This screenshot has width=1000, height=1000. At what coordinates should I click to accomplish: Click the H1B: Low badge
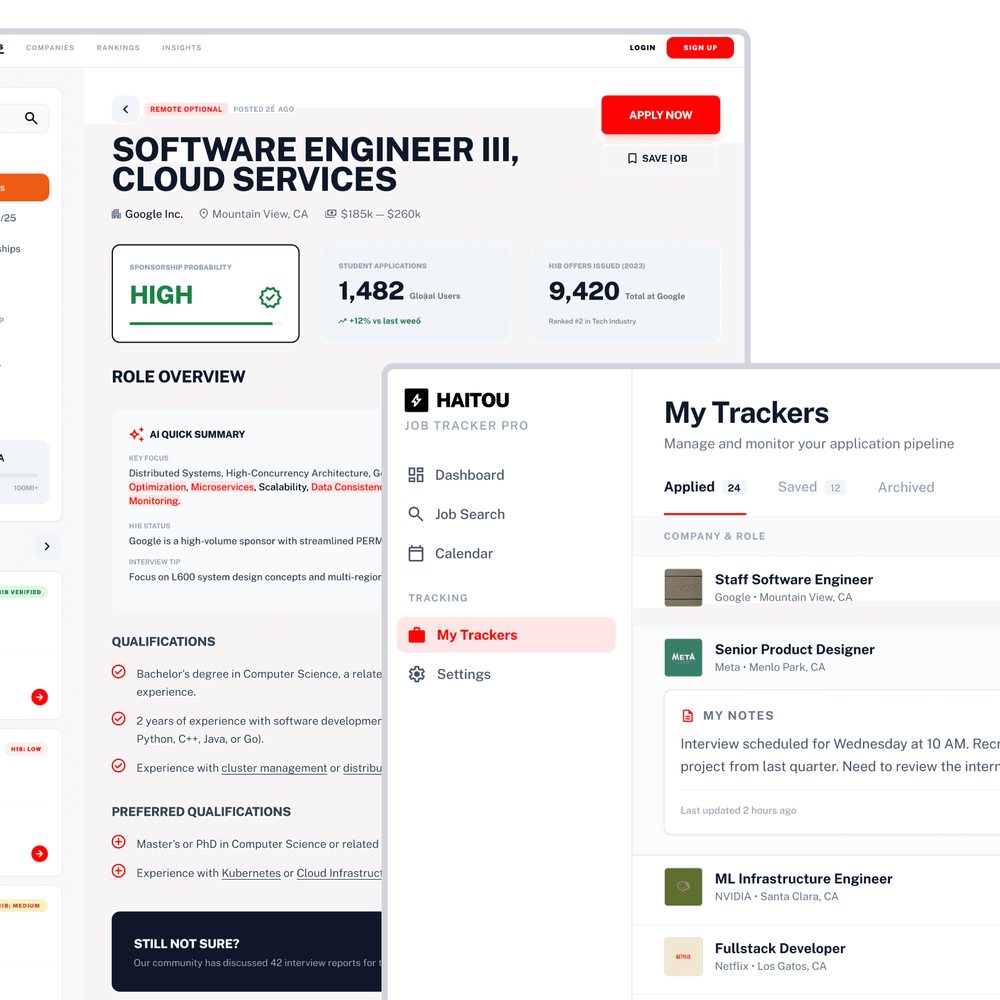[x=26, y=749]
